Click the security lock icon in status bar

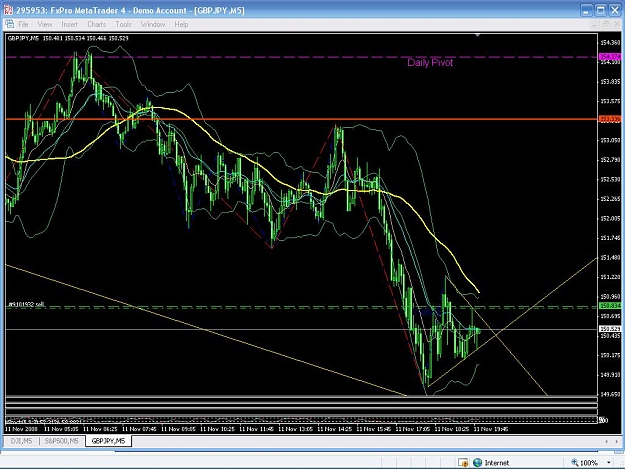463,462
